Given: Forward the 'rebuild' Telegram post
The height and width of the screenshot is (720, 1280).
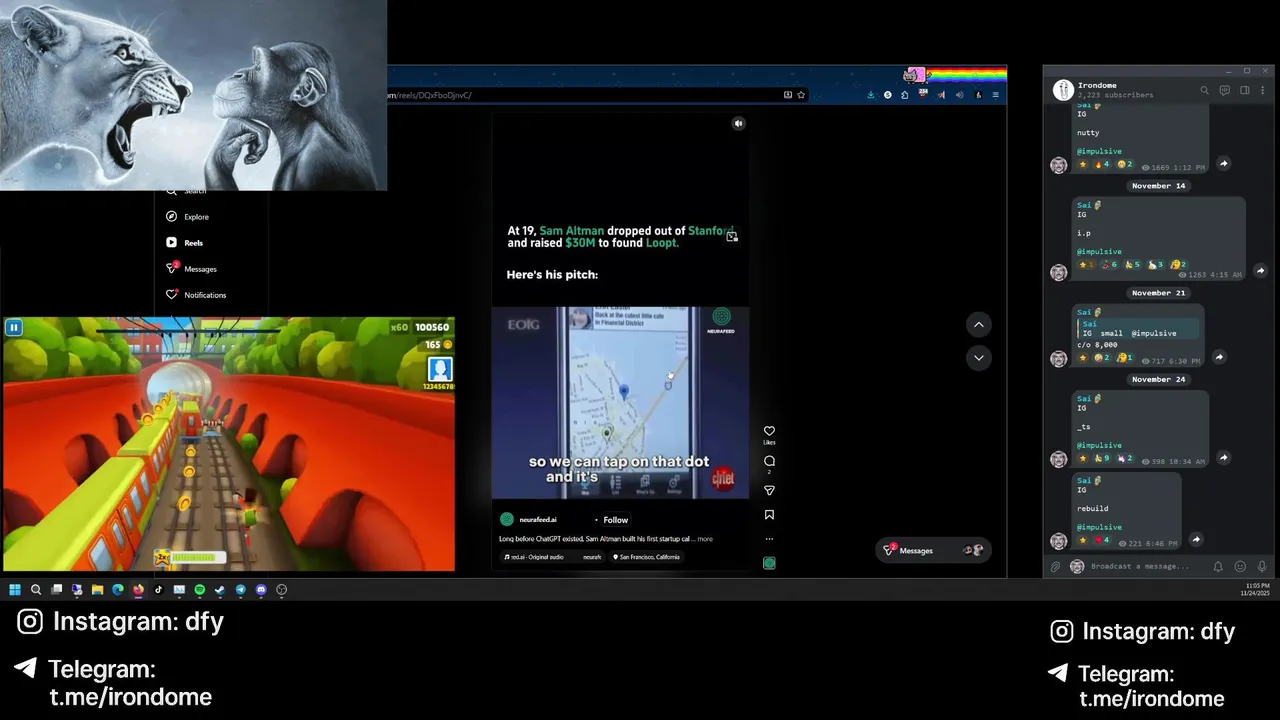Looking at the screenshot, I should (x=1196, y=540).
